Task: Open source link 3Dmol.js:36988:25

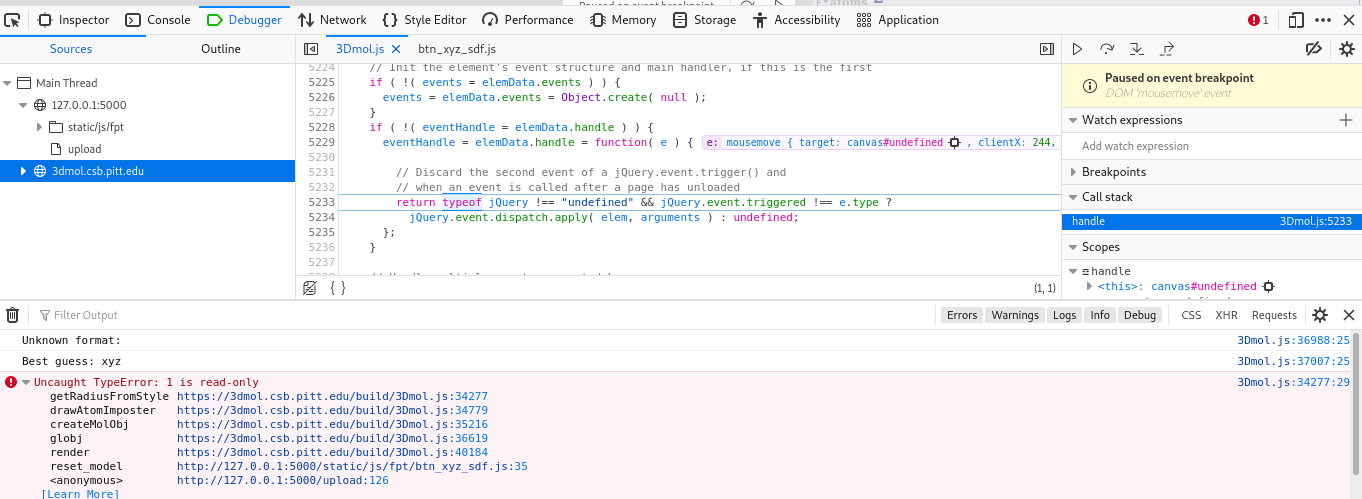Action: [1293, 340]
